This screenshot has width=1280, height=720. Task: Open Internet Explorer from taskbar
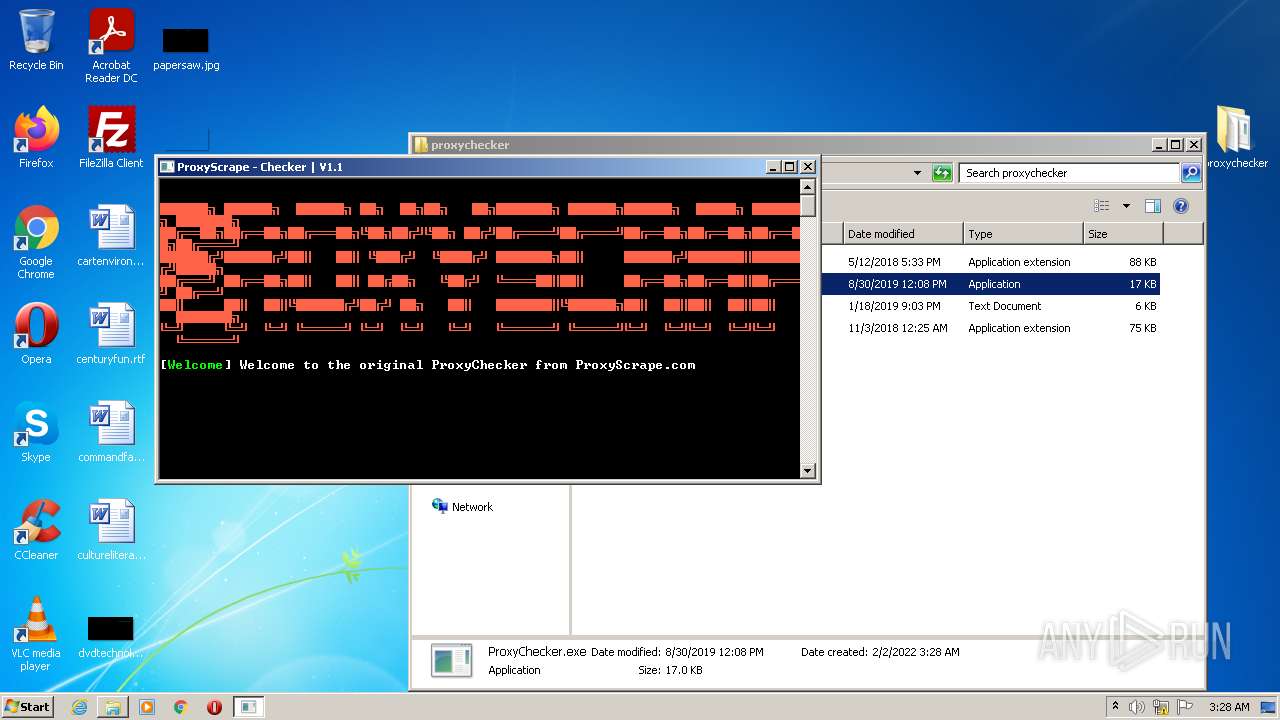[x=79, y=707]
